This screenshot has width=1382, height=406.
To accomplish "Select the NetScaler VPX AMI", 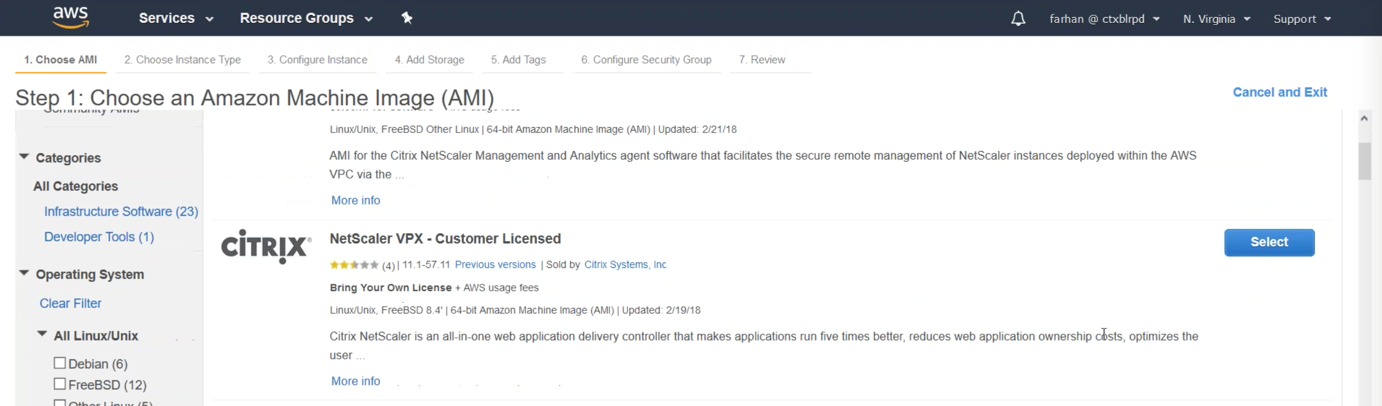I will 1269,242.
